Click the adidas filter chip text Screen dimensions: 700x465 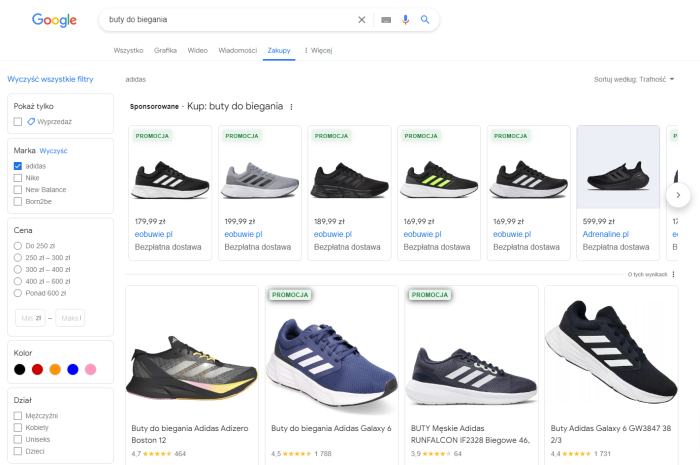136,79
